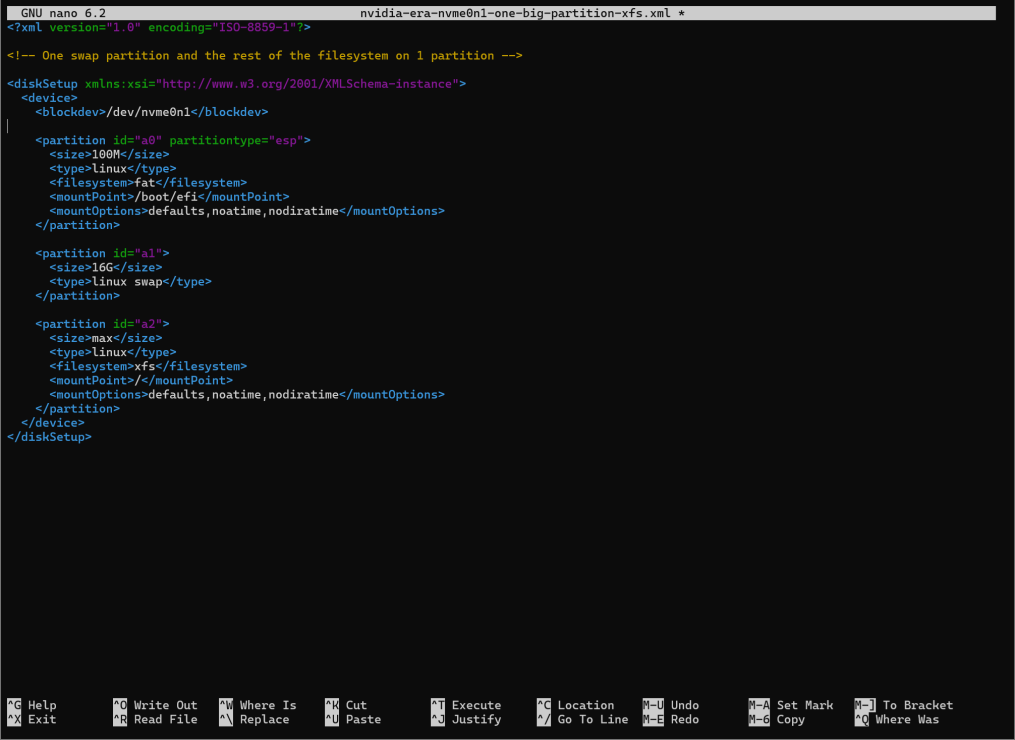Click the ^X Exit shortcut
1015x740 pixels.
[x=32, y=719]
